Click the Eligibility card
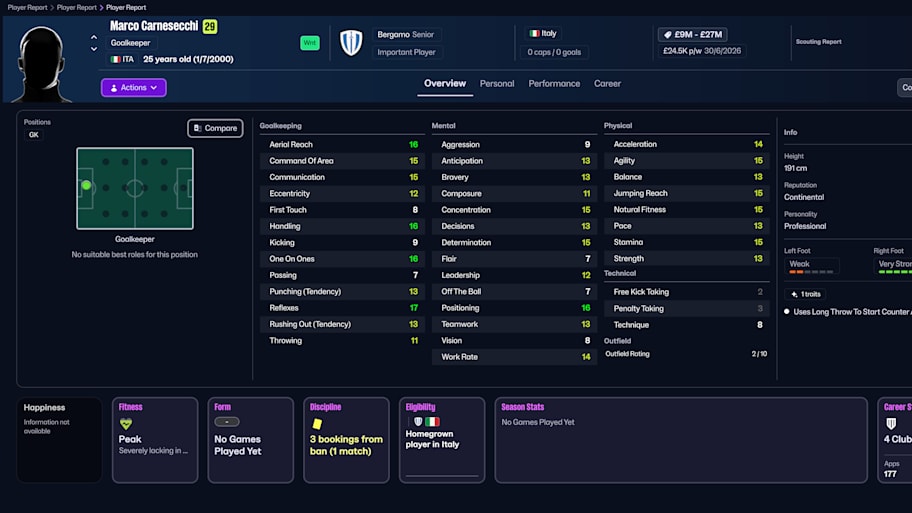 (442, 440)
